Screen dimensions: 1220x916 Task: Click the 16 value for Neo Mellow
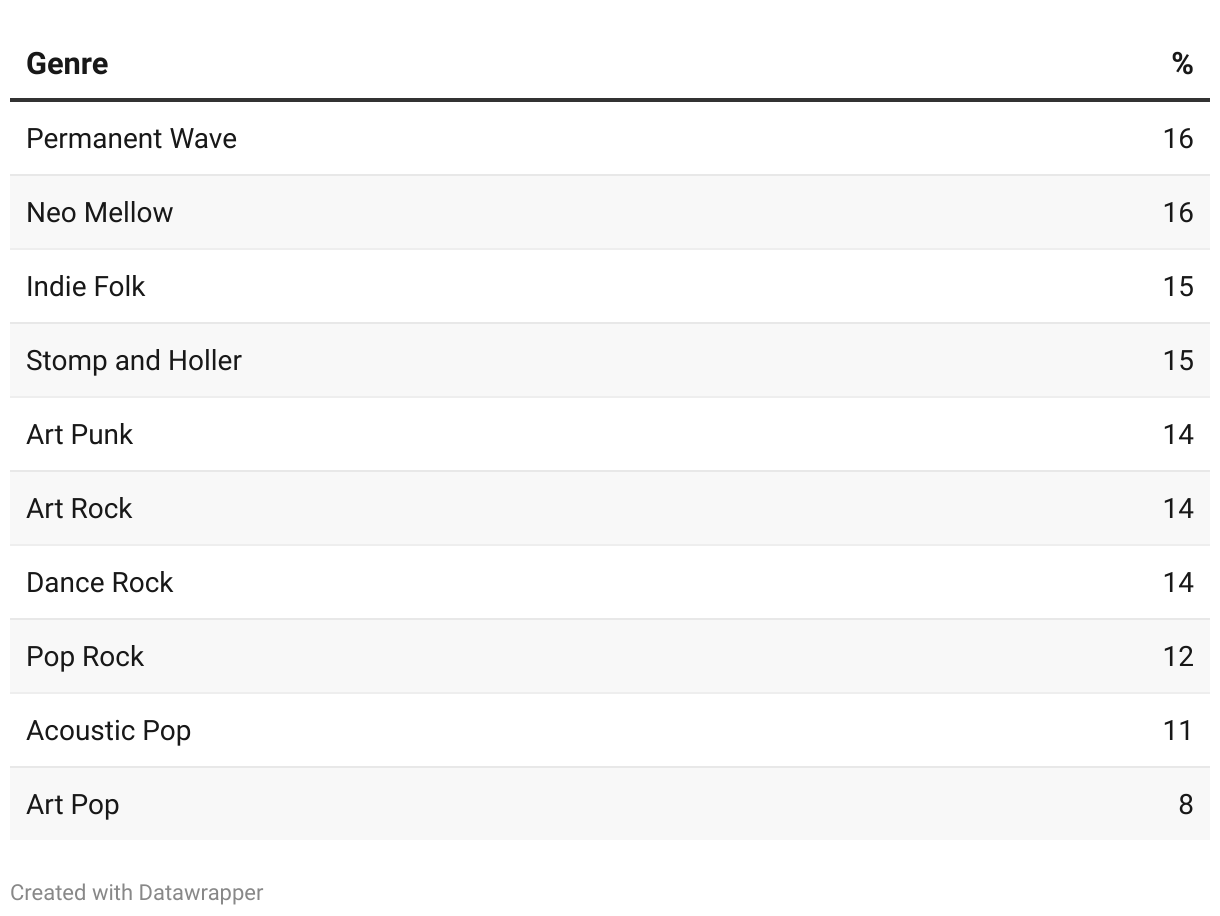pyautogui.click(x=1178, y=212)
